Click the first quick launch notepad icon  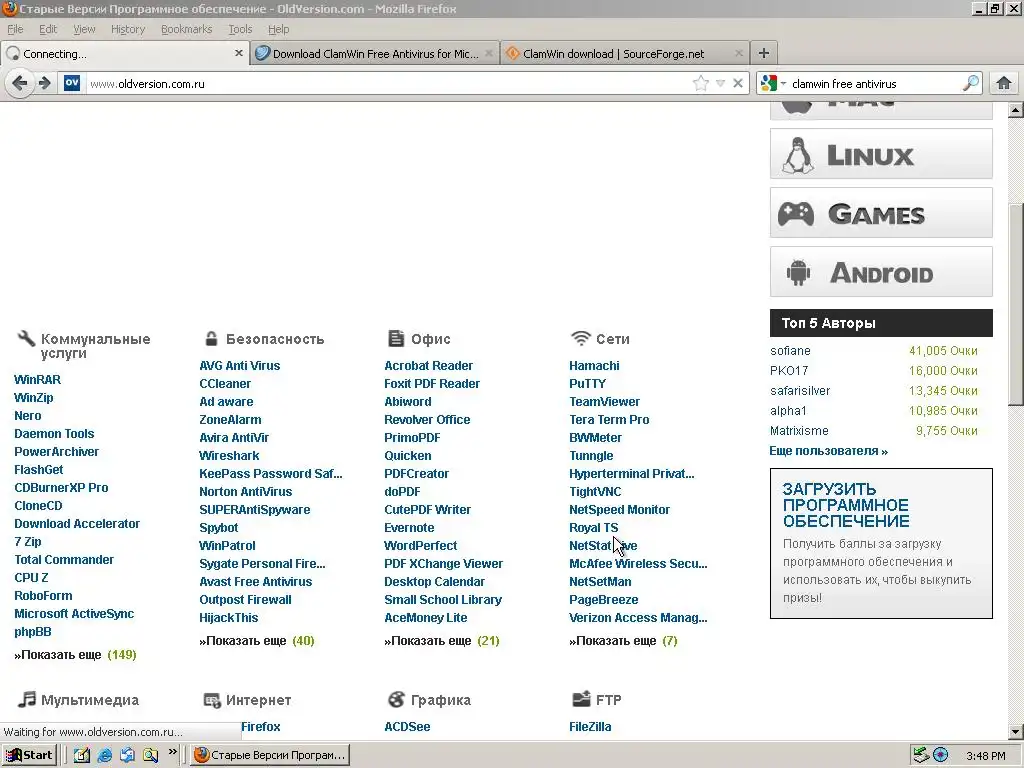81,756
